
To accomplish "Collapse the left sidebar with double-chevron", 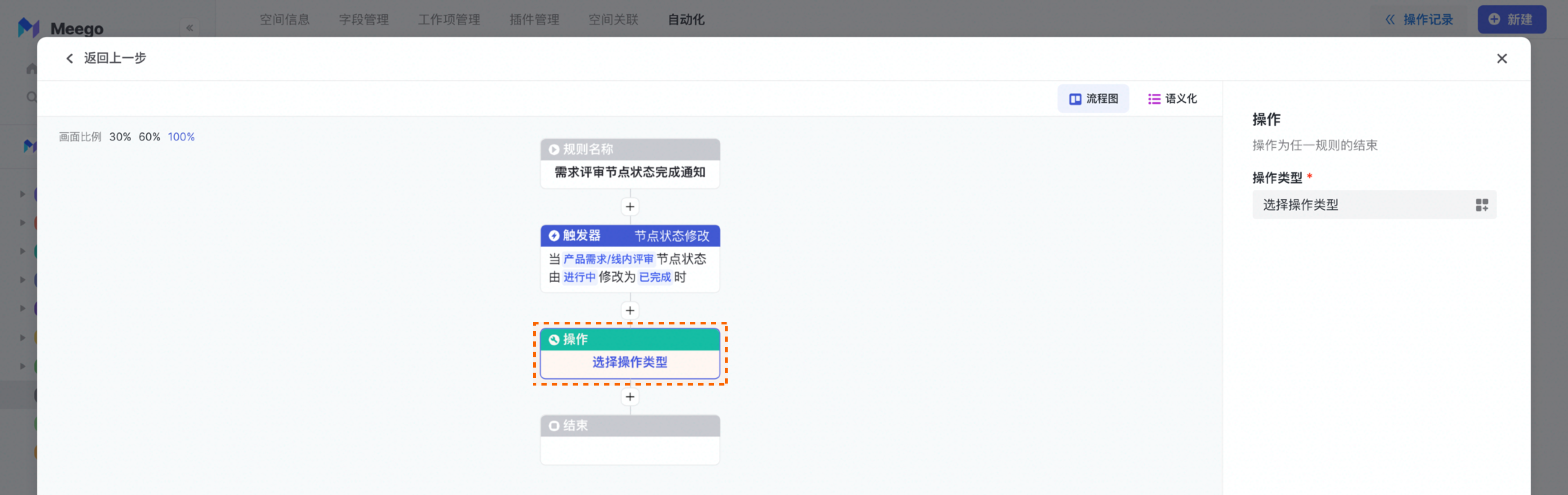I will click(x=189, y=27).
